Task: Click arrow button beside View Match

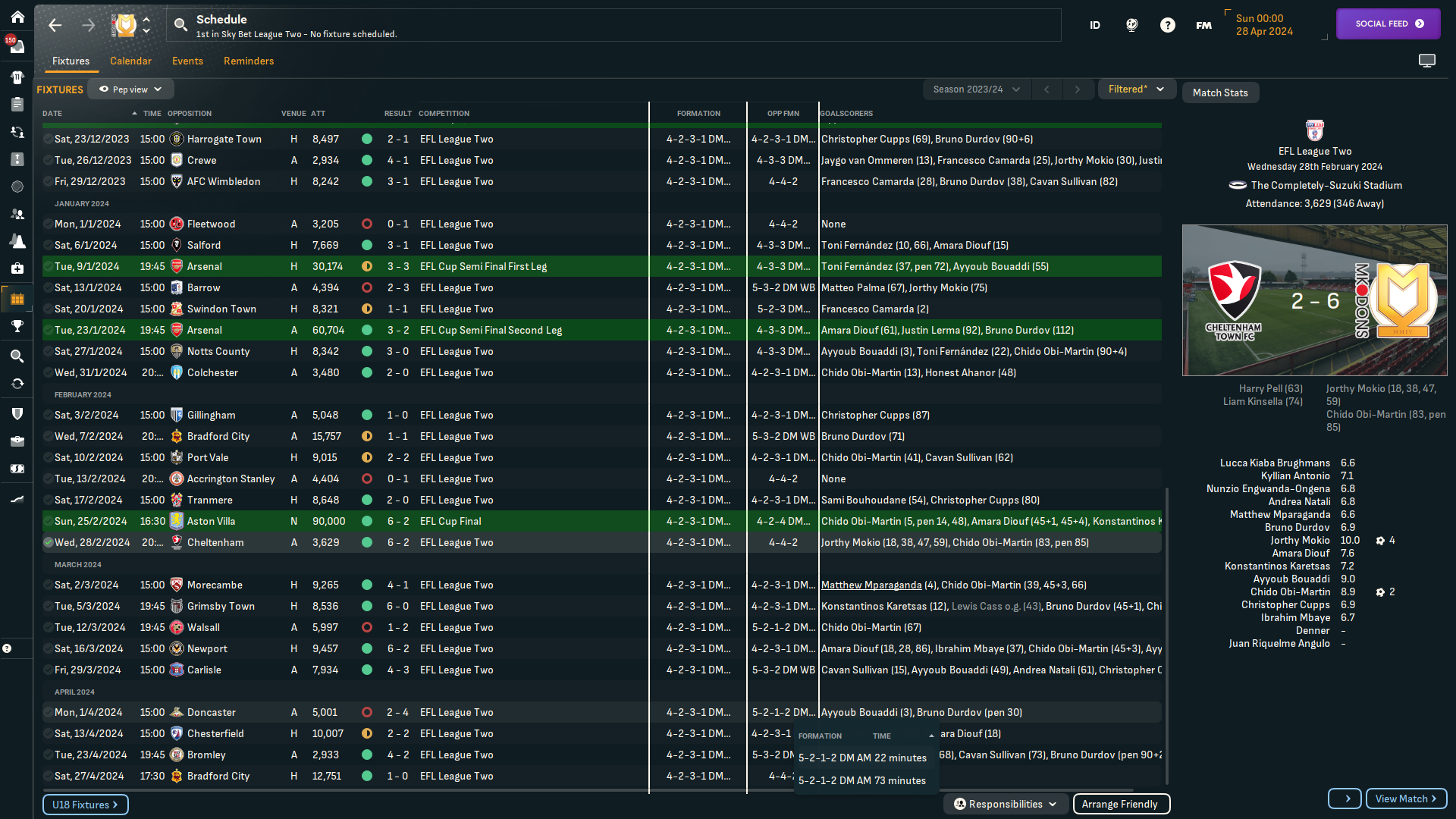Action: [1345, 799]
